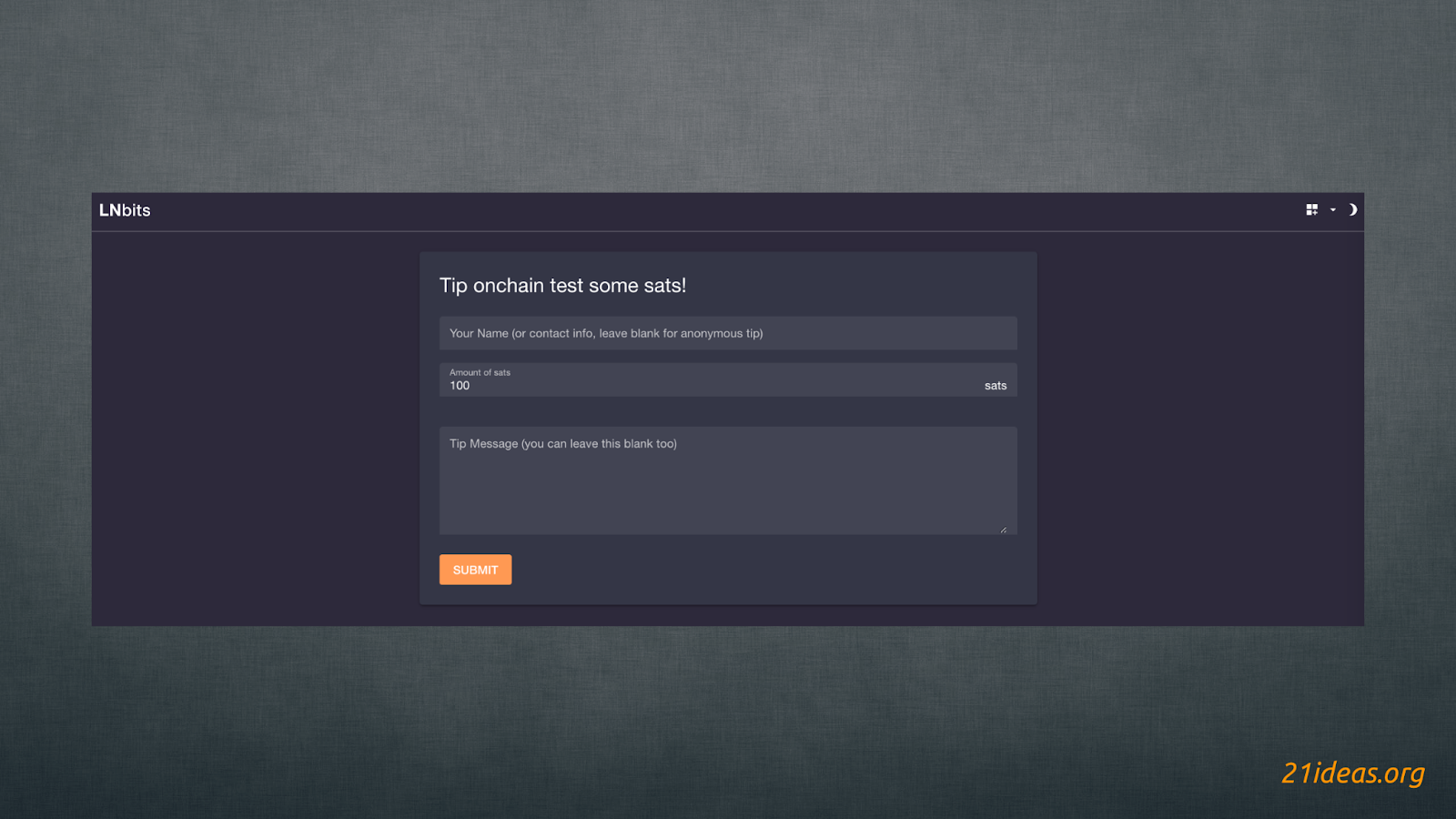The image size is (1456, 819).
Task: Select the Tip onchain test heading
Action: 562,286
